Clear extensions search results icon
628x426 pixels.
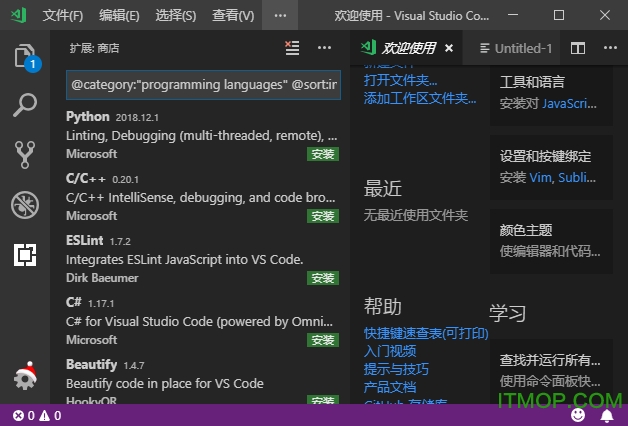[292, 48]
